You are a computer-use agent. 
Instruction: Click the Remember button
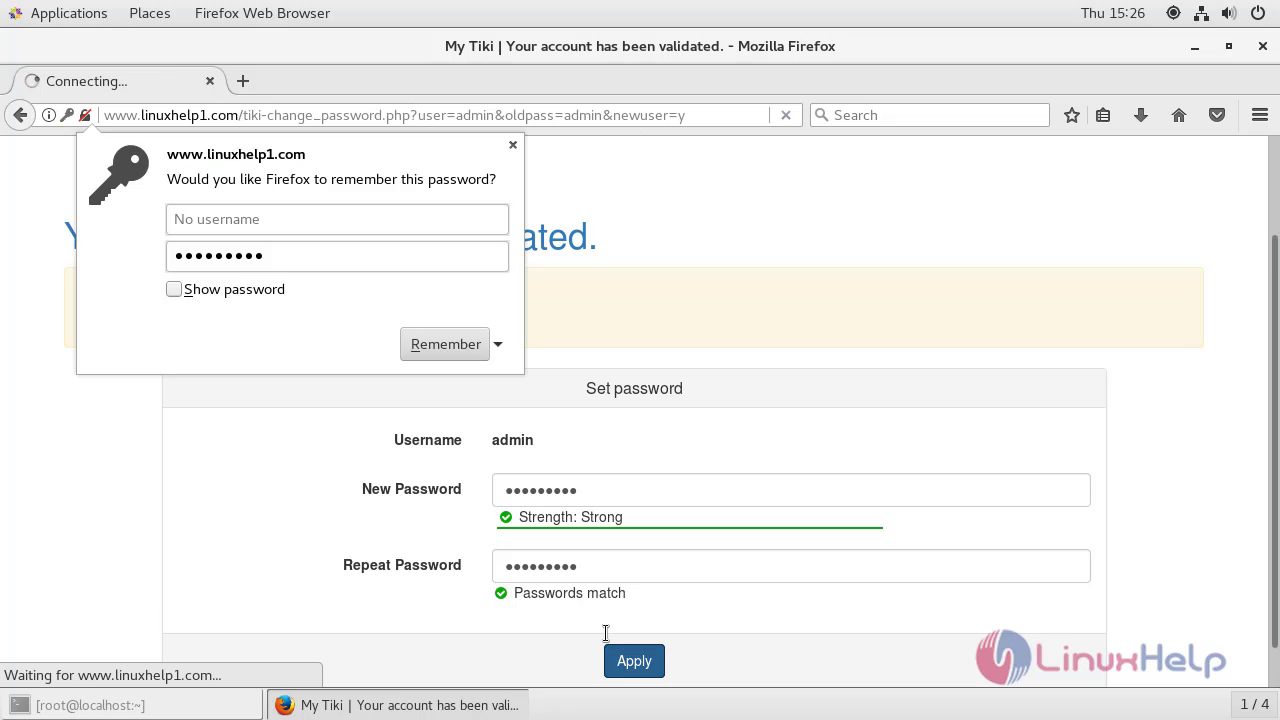[445, 344]
